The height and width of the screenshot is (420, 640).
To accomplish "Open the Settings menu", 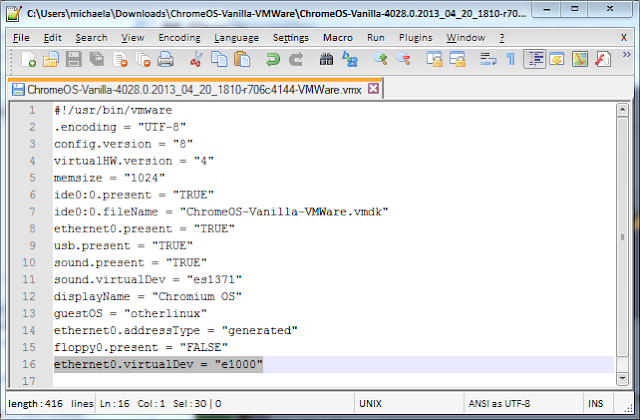I will pos(291,38).
